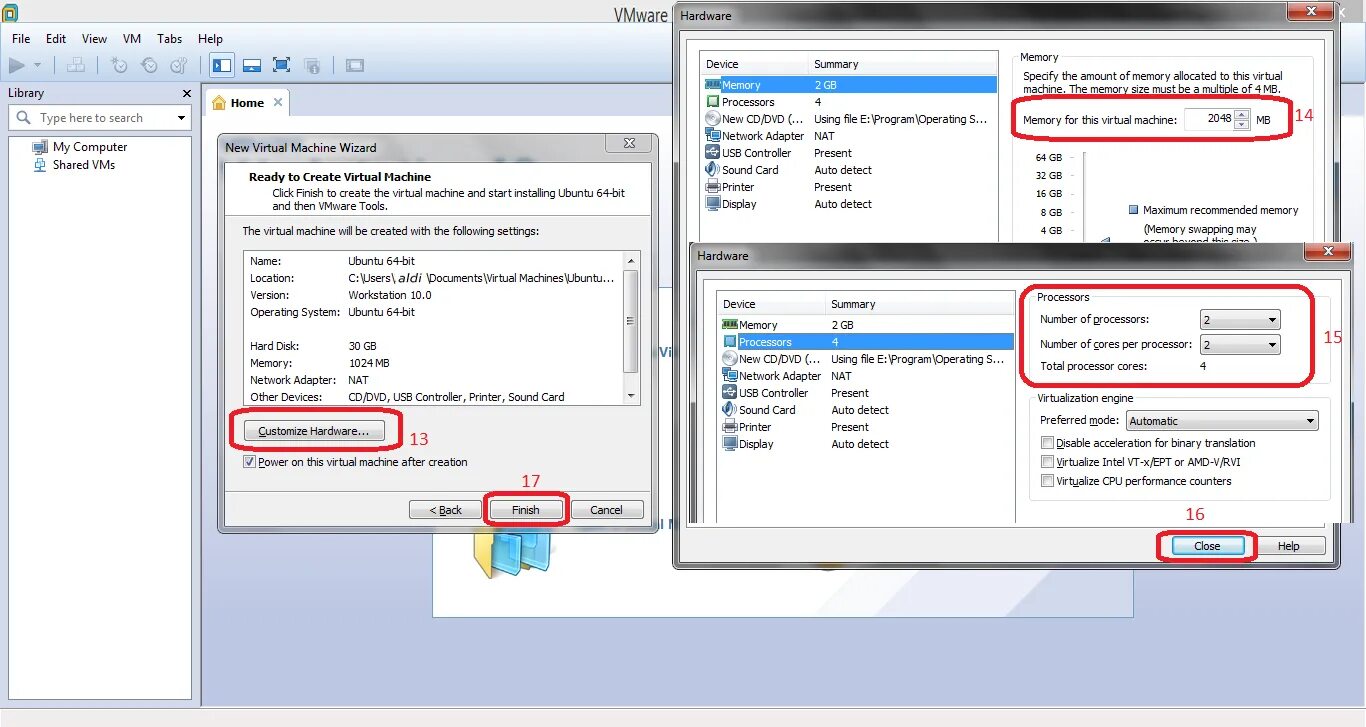Open the View menu

pos(94,39)
